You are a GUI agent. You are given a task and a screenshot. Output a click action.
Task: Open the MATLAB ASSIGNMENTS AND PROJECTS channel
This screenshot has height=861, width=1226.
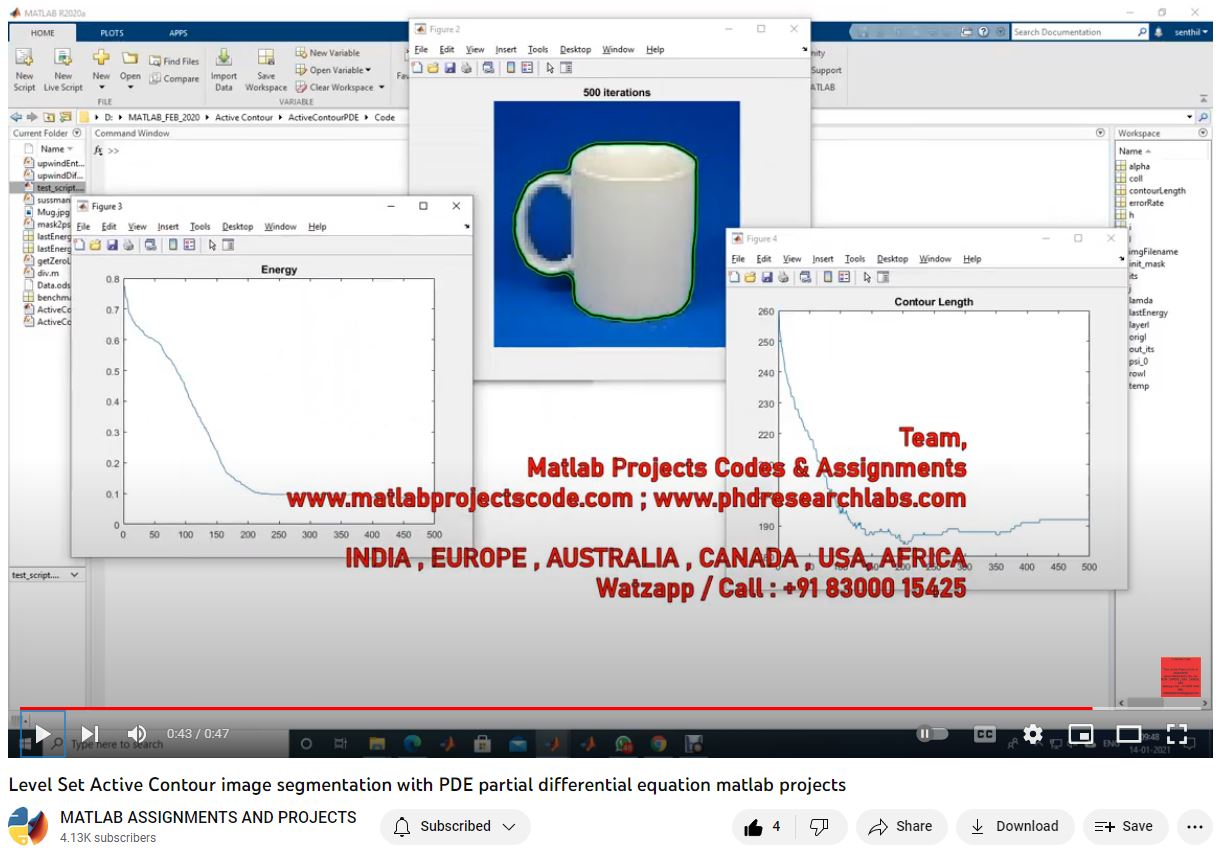pos(208,817)
